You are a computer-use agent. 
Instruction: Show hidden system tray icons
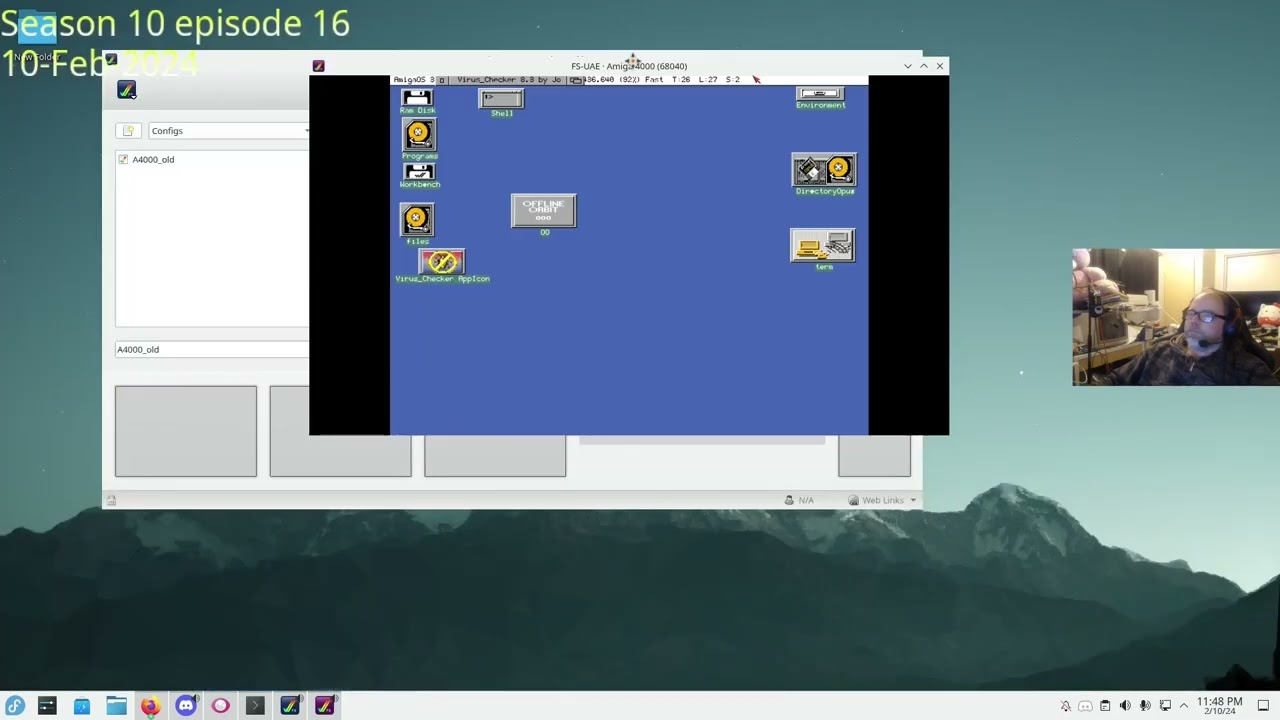[x=1184, y=706]
